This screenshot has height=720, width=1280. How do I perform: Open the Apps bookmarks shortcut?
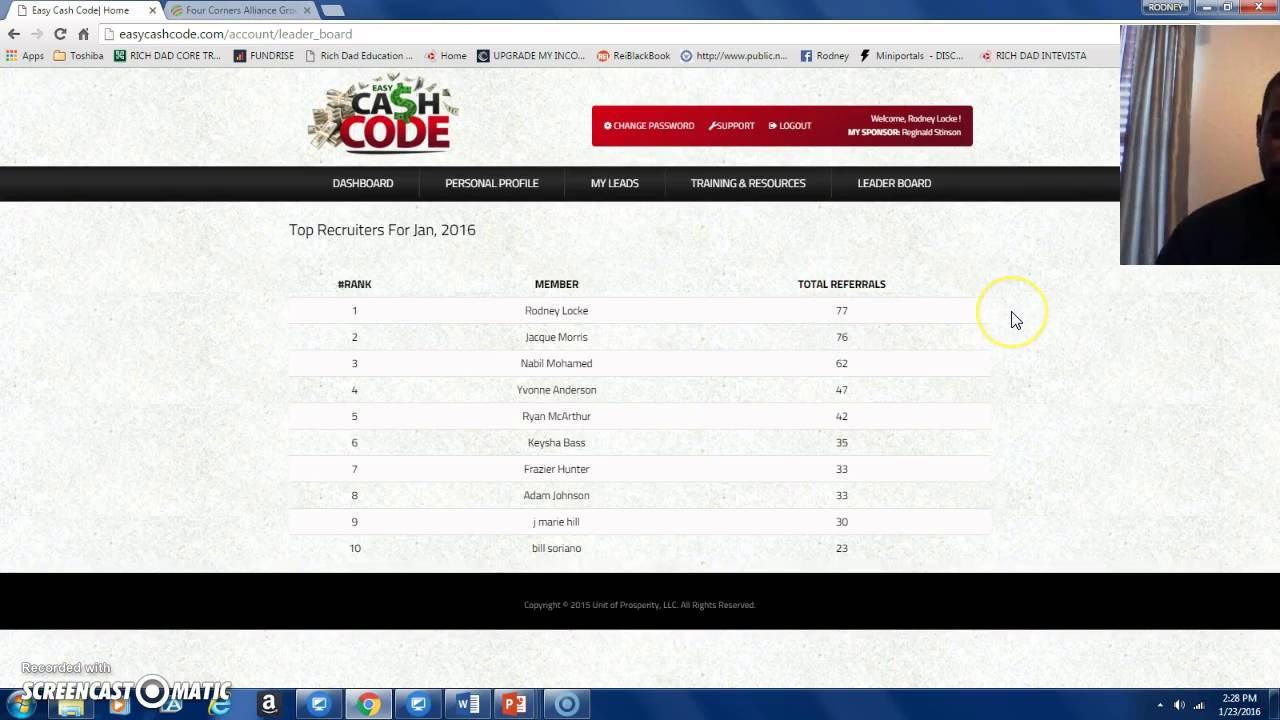tap(25, 56)
